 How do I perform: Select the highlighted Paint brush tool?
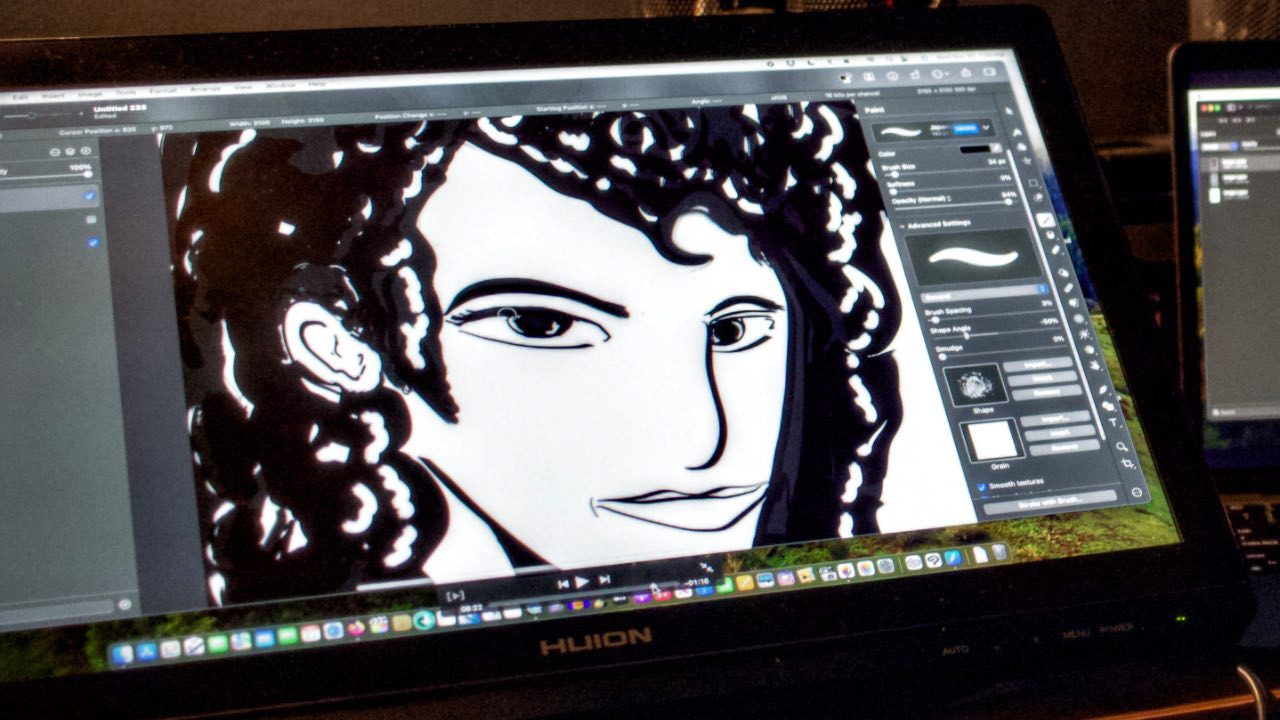tap(1046, 220)
